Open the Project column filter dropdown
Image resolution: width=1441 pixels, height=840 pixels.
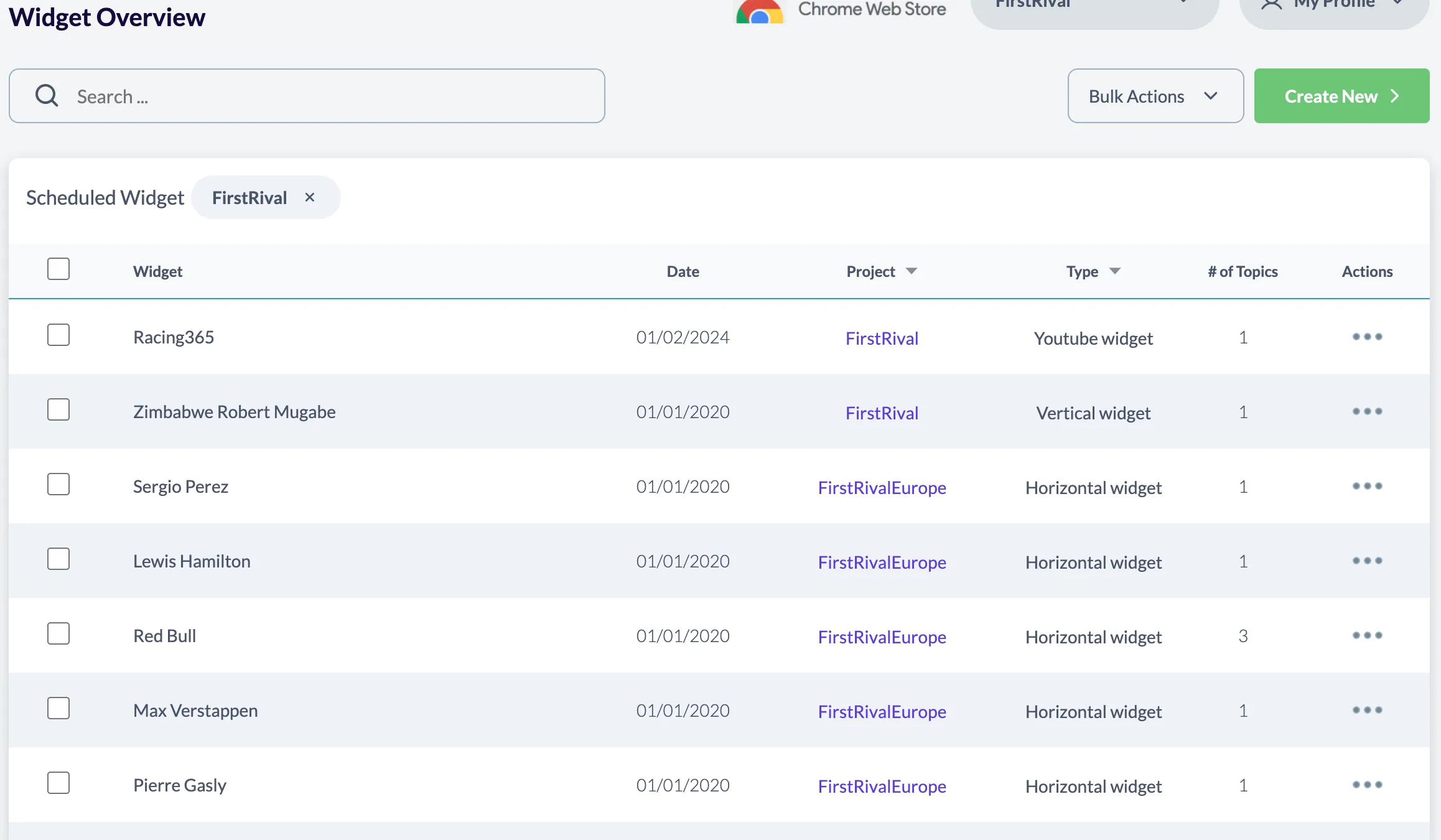tap(912, 271)
